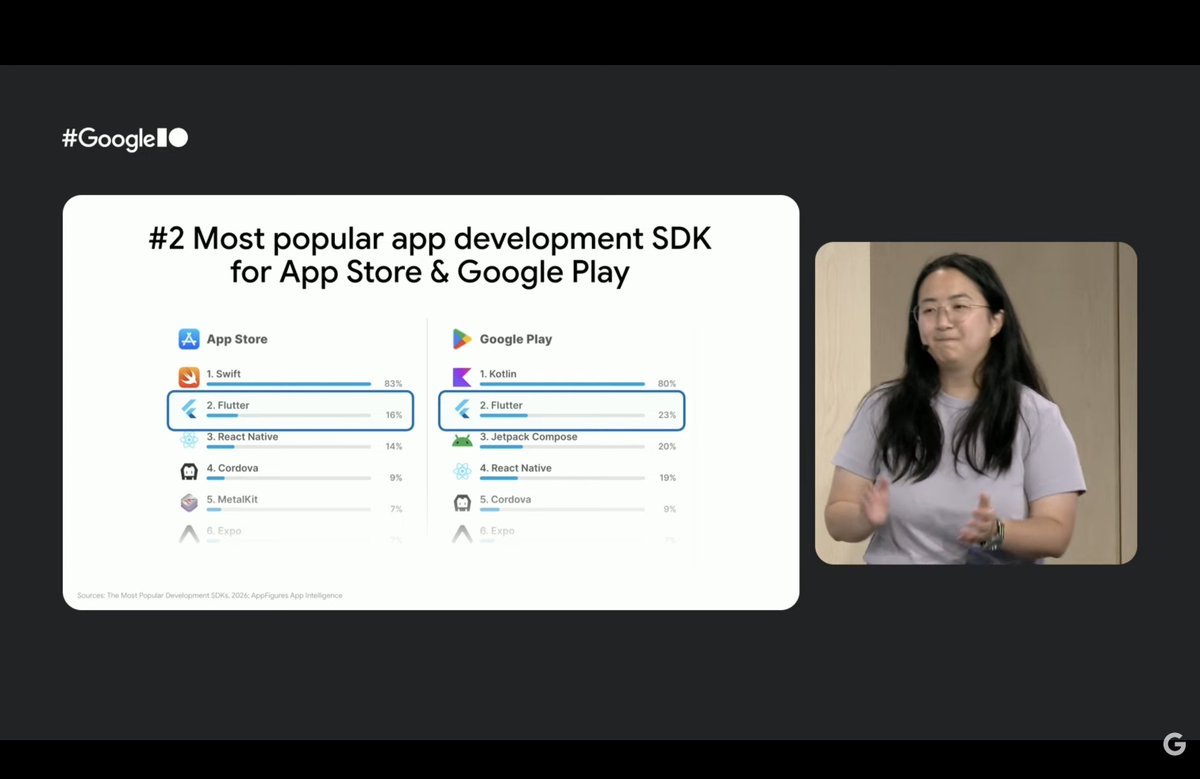Click the Jetpack Compose 20% progress bar
Viewport: 1200px width, 779px height.
click(x=562, y=446)
